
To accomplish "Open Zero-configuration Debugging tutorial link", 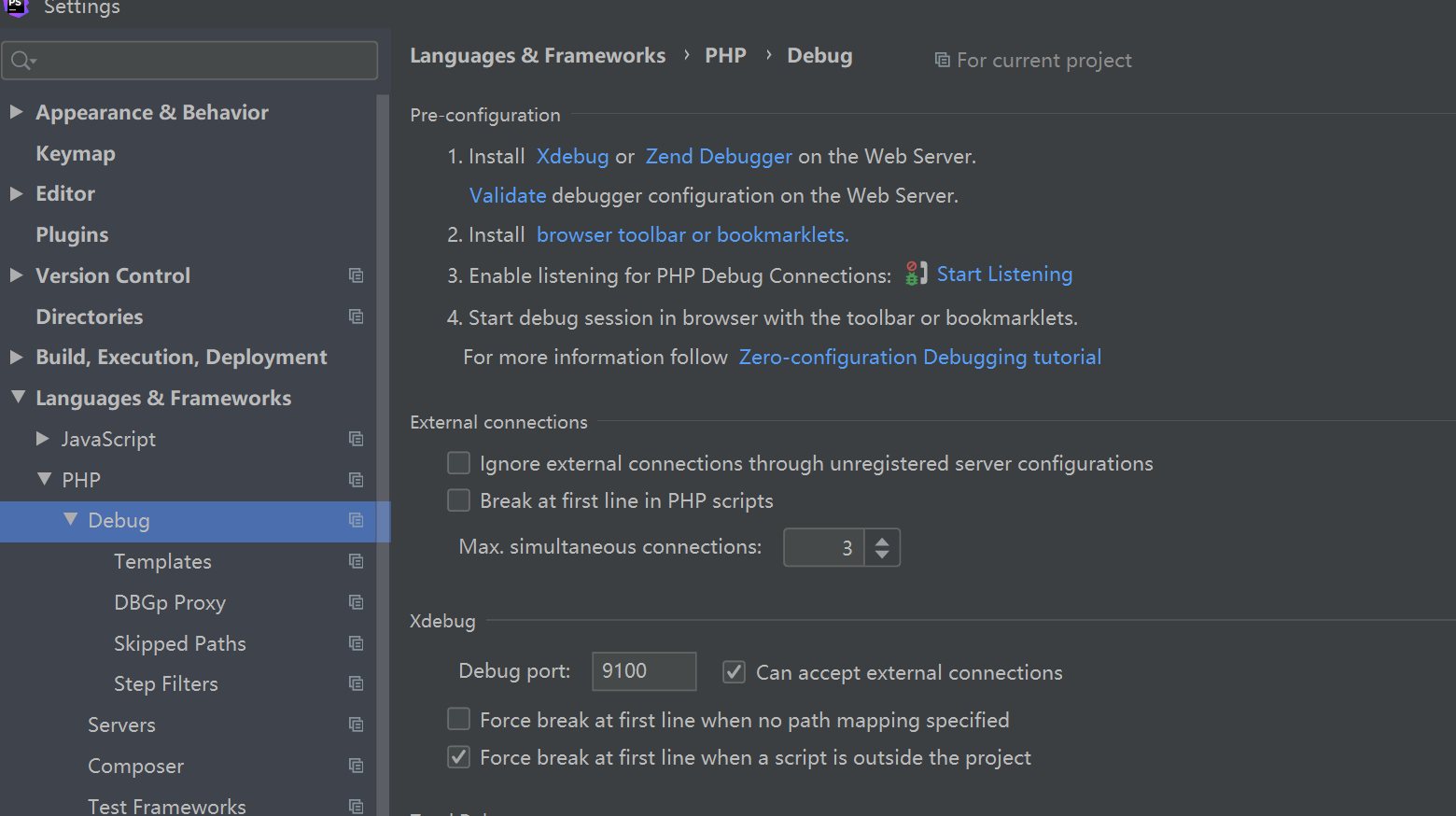I will click(x=920, y=357).
